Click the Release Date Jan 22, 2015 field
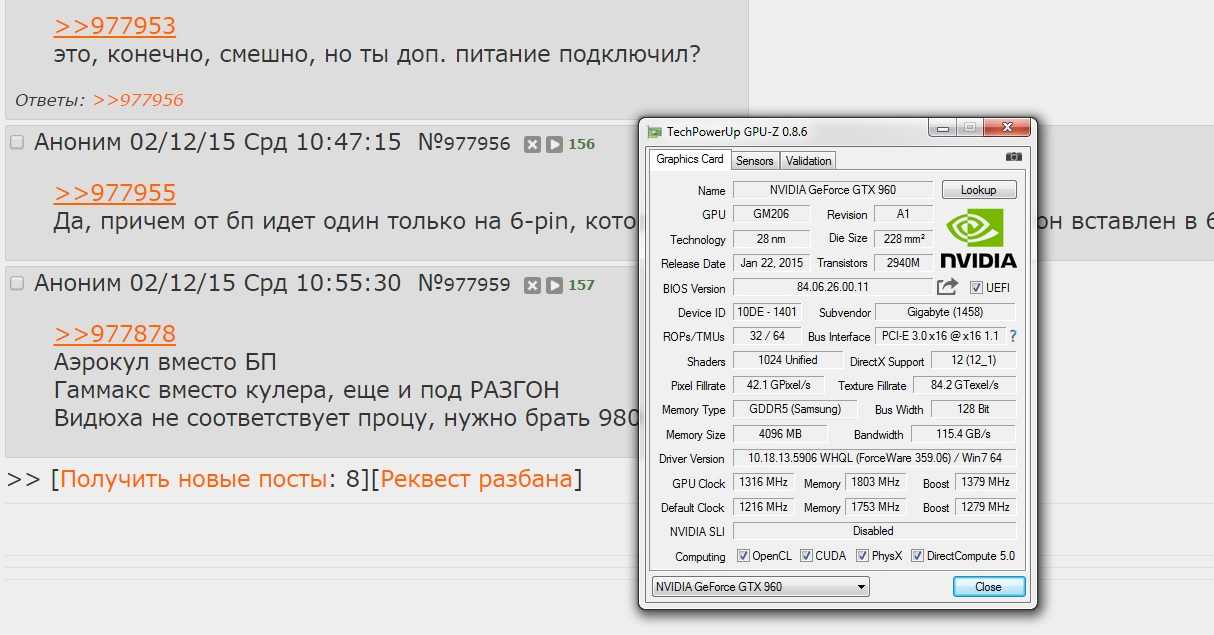Screen dimensions: 1214x635 (x=772, y=263)
